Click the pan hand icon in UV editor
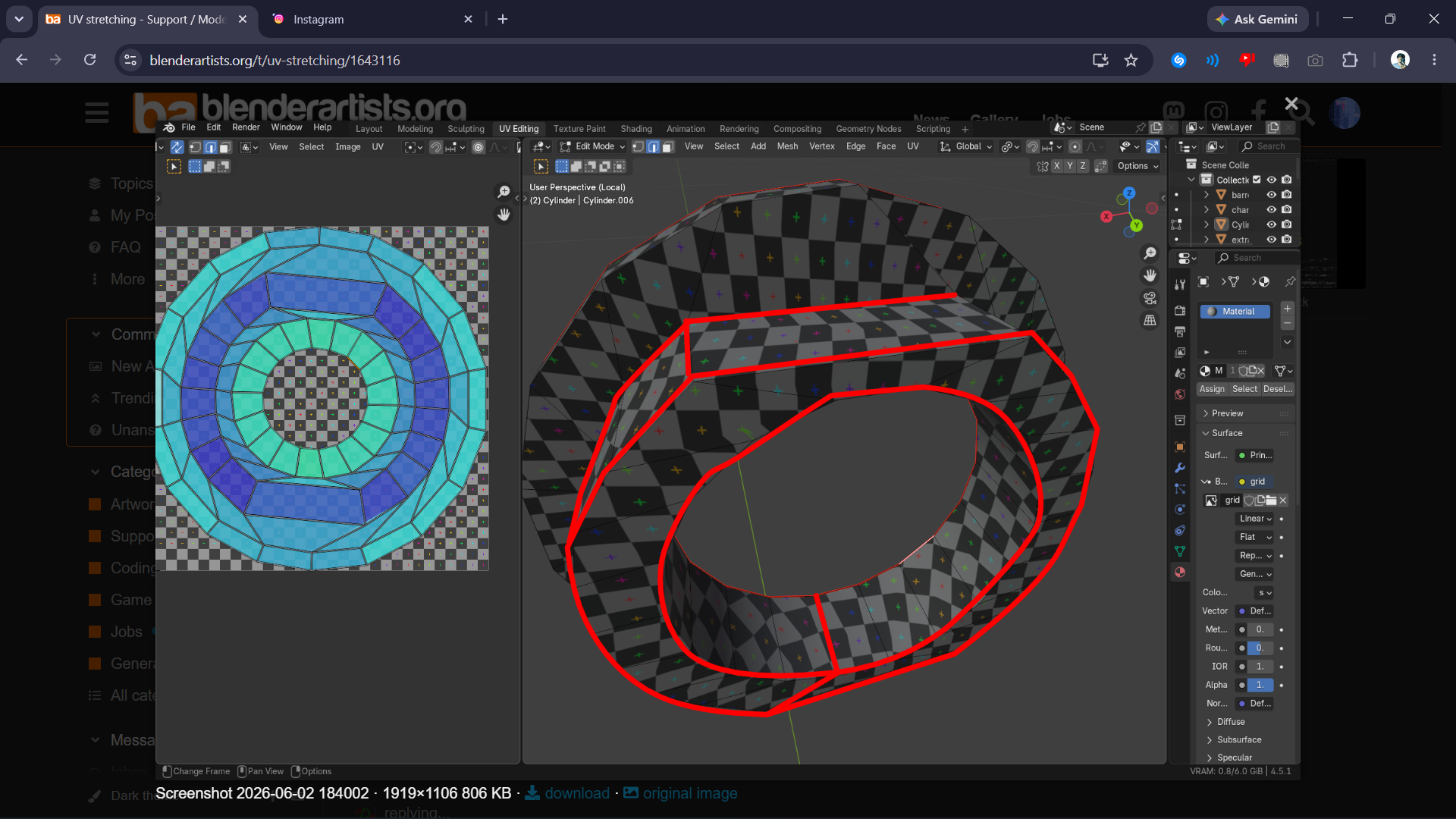 pos(504,215)
